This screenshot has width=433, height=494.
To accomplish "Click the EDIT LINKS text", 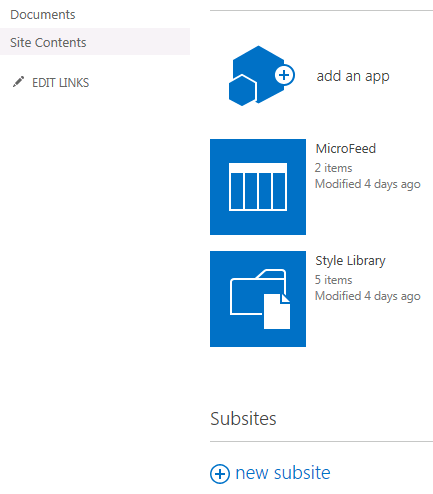I will [x=60, y=83].
